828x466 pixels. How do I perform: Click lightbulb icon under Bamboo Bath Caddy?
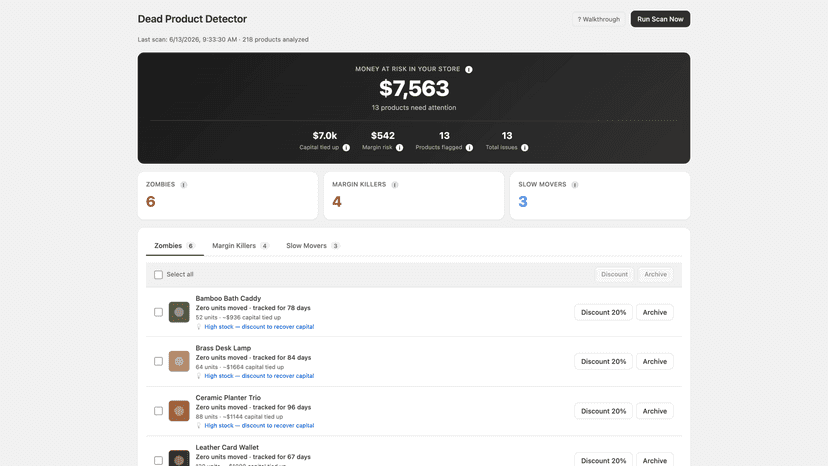(199, 327)
